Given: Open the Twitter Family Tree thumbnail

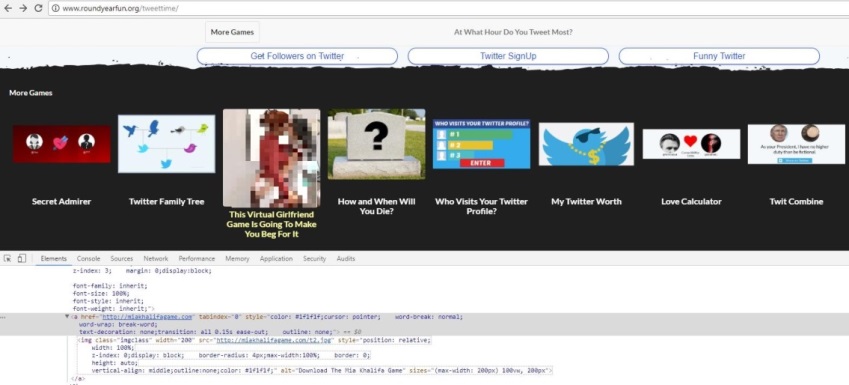Looking at the screenshot, I should pyautogui.click(x=166, y=144).
